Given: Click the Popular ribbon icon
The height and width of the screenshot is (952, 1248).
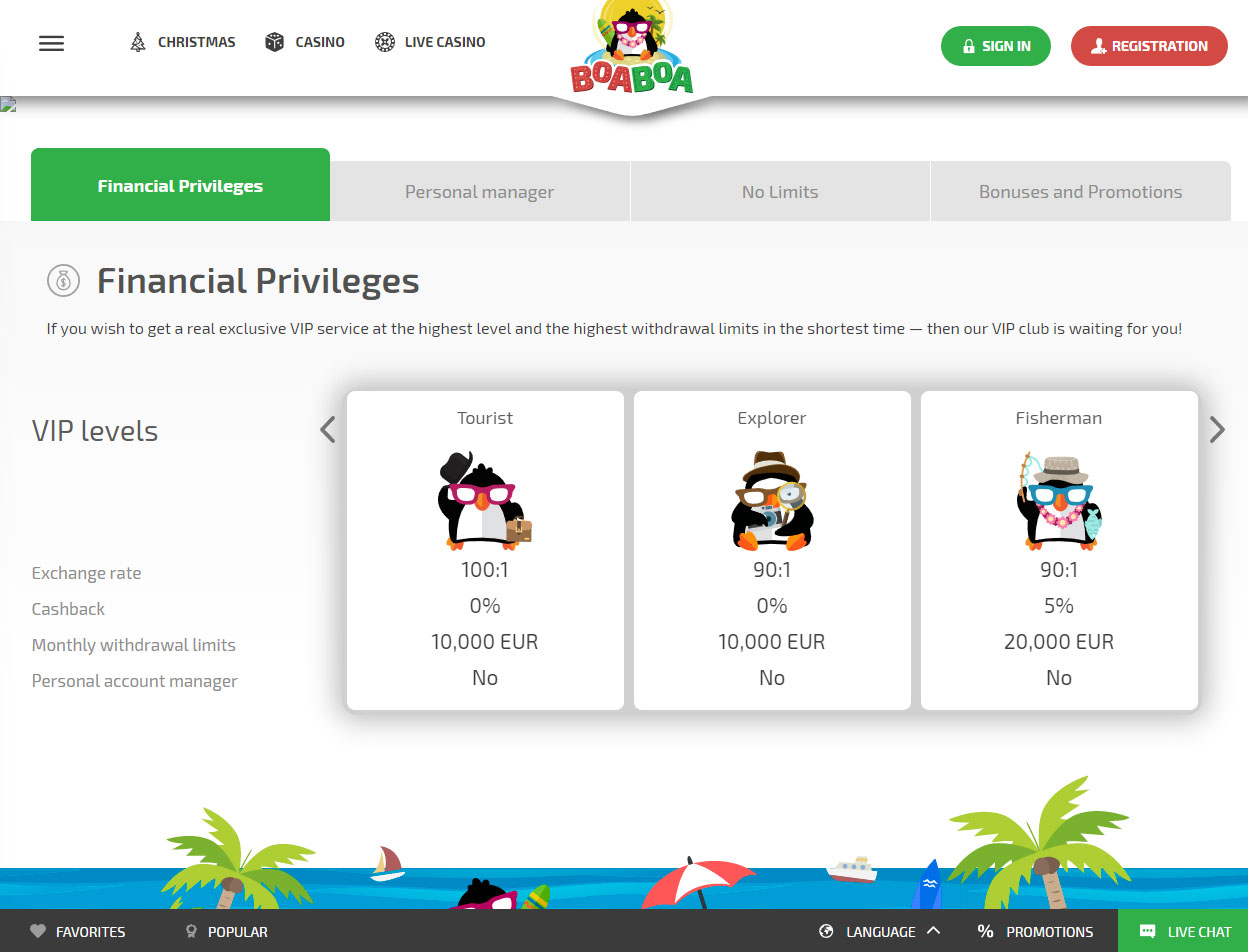Looking at the screenshot, I should pos(191,931).
